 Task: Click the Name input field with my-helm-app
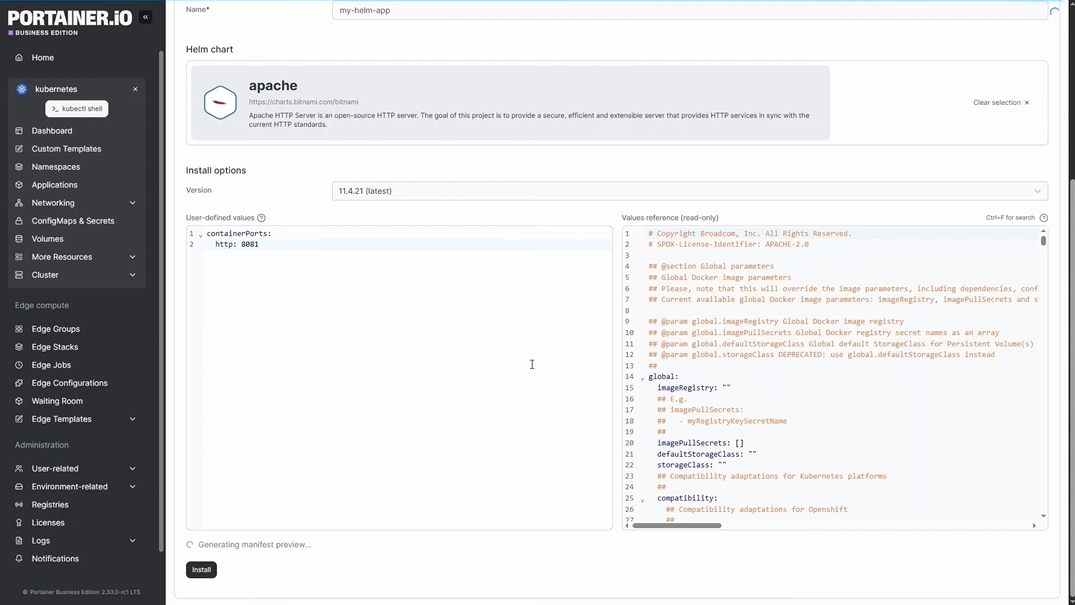pyautogui.click(x=689, y=10)
